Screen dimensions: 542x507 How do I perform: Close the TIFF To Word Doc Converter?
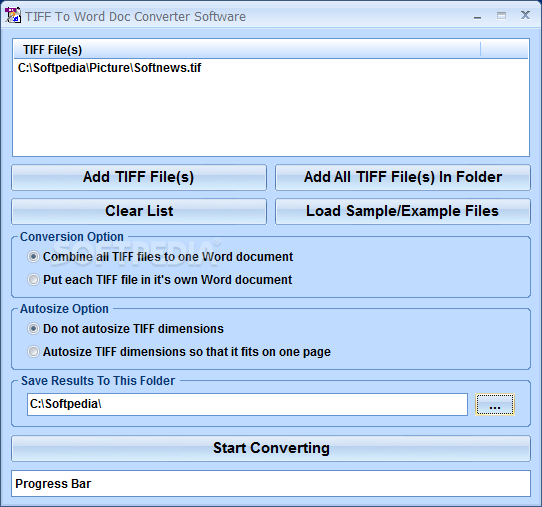click(x=525, y=16)
